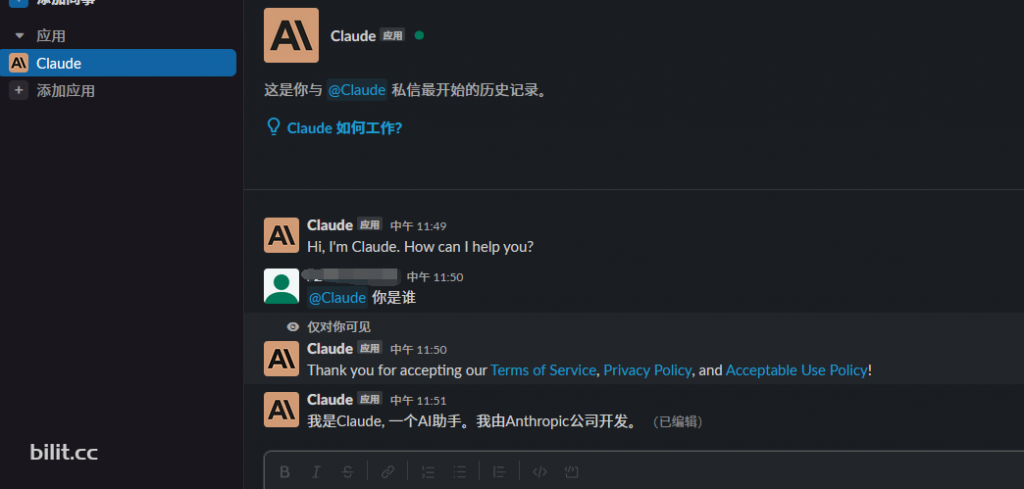Insert a code block
The width and height of the screenshot is (1024, 489).
tap(571, 471)
